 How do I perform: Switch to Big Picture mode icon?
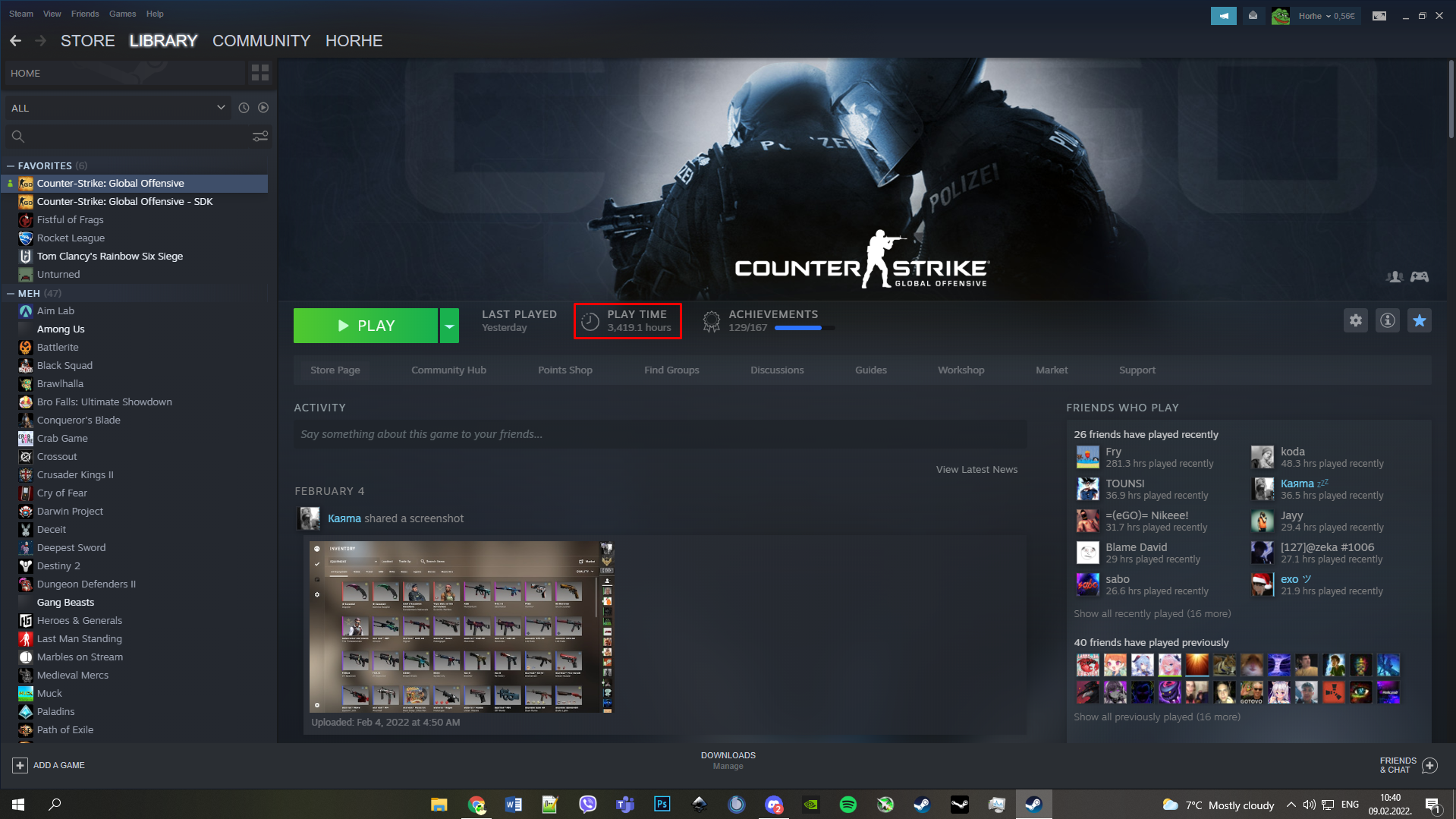(1379, 16)
